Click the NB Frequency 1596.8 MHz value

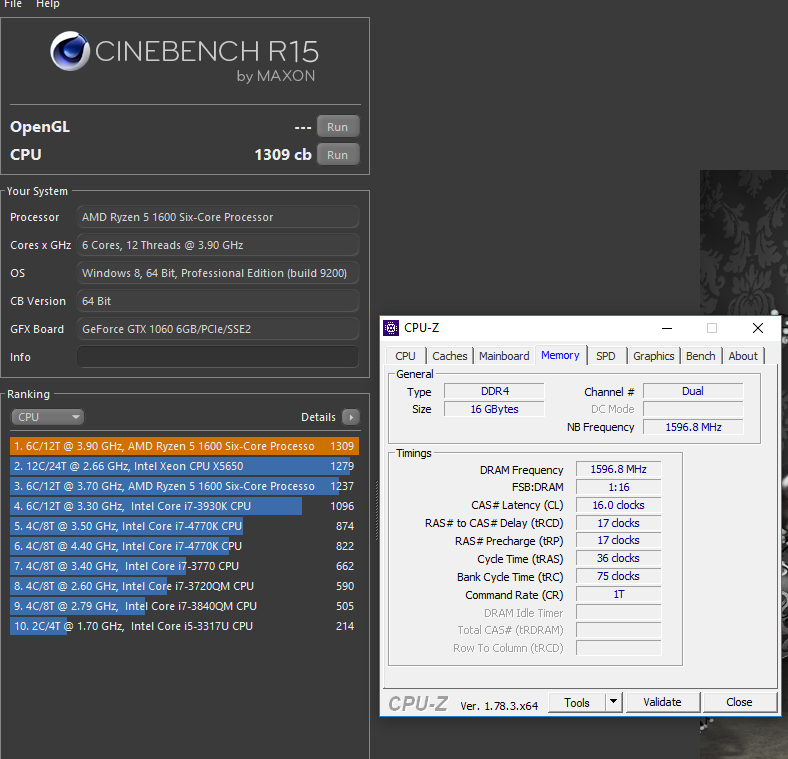tap(693, 427)
